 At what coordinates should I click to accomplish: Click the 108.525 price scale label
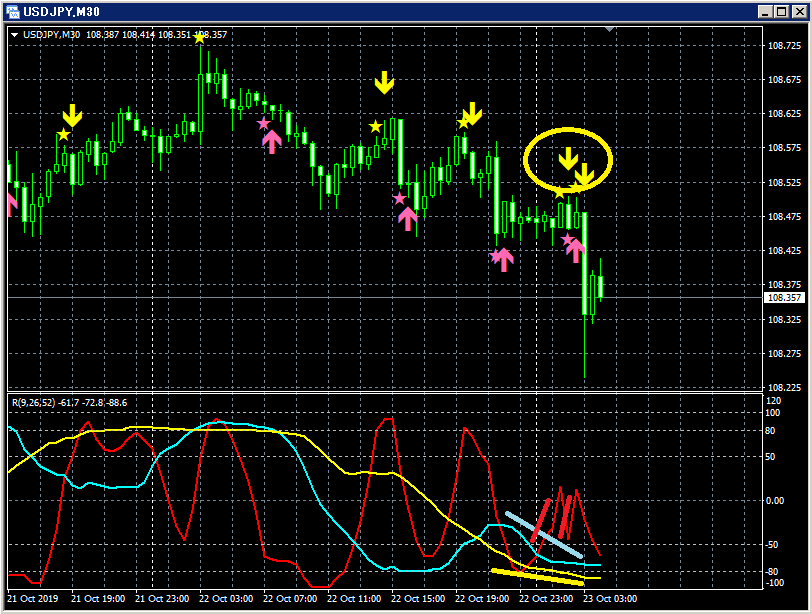[784, 182]
